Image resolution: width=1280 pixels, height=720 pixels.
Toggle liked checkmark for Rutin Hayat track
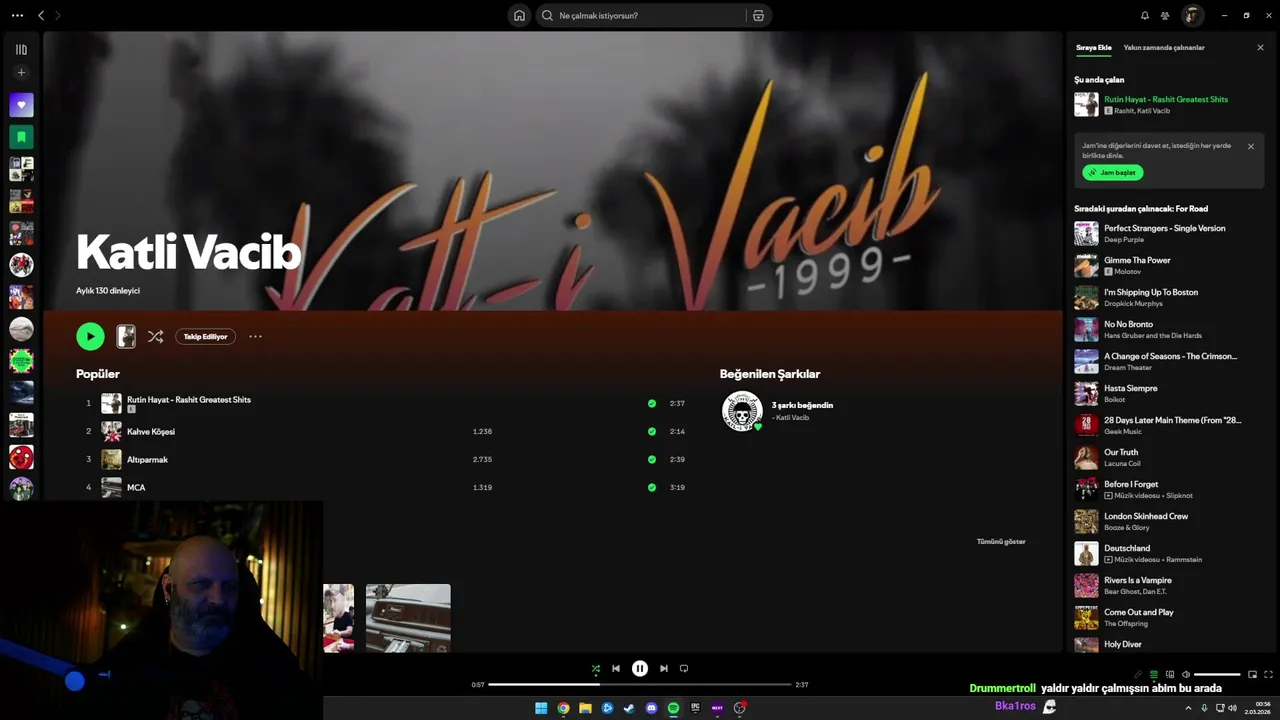(652, 403)
